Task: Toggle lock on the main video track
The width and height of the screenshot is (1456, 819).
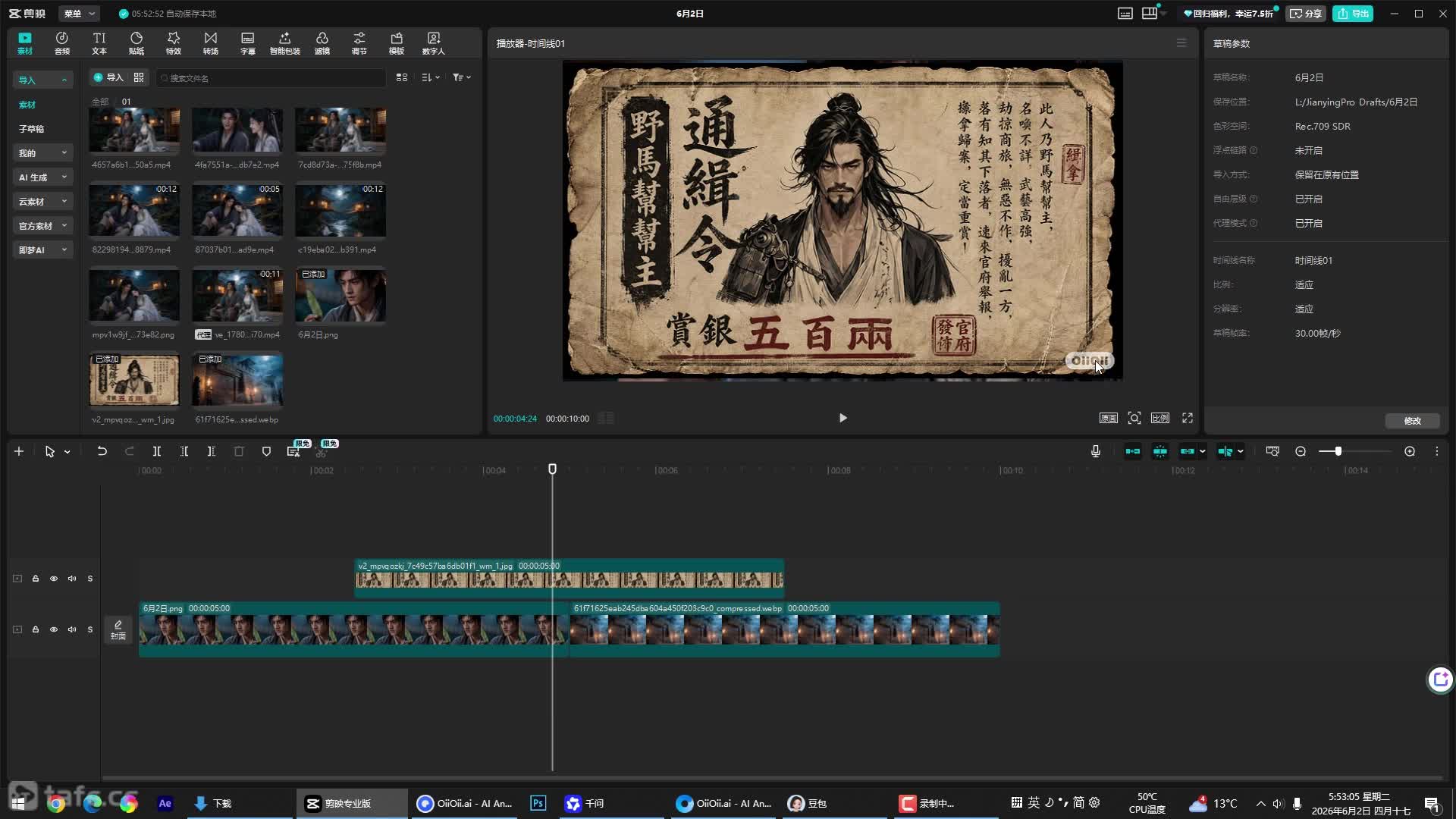Action: click(x=36, y=629)
